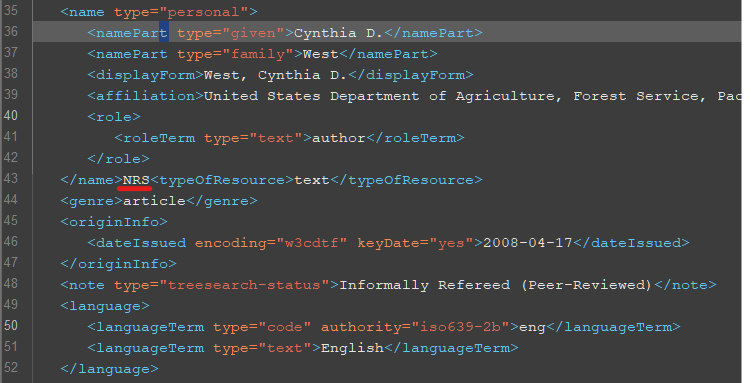The width and height of the screenshot is (751, 383).
Task: Select line number 36 in the gutter
Action: click(11, 32)
